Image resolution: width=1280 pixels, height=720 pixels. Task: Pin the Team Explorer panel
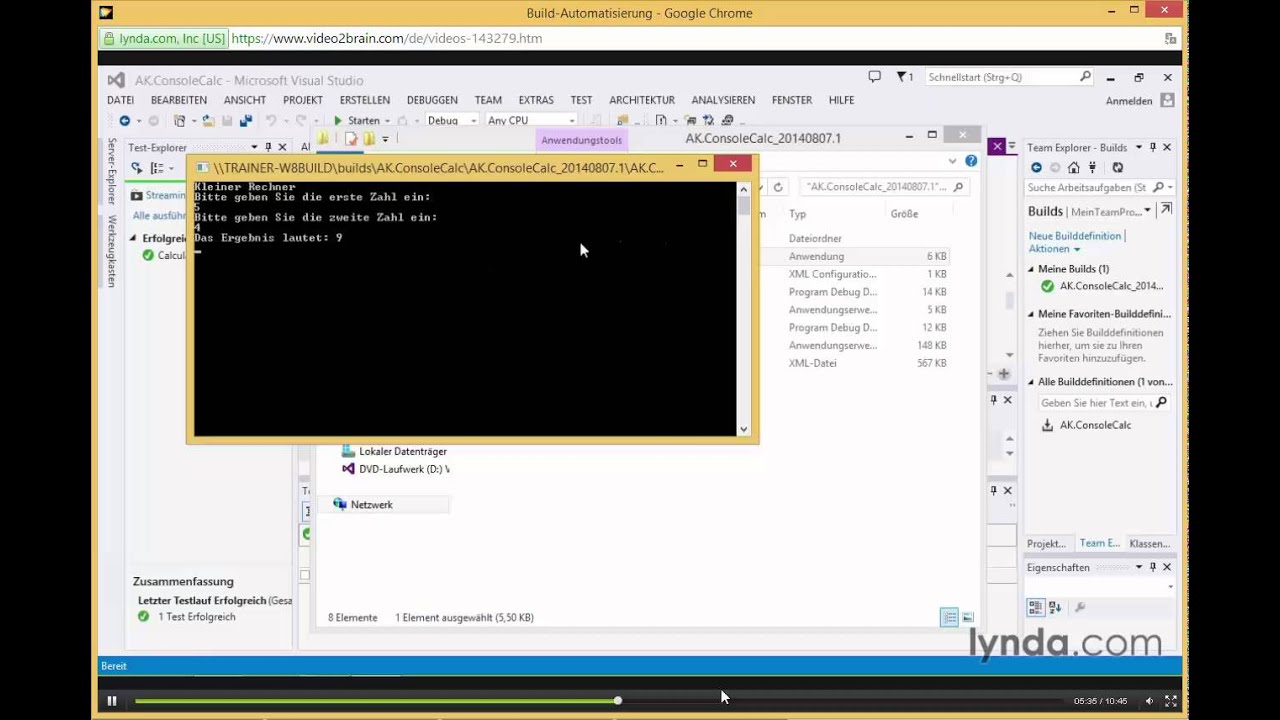1152,147
